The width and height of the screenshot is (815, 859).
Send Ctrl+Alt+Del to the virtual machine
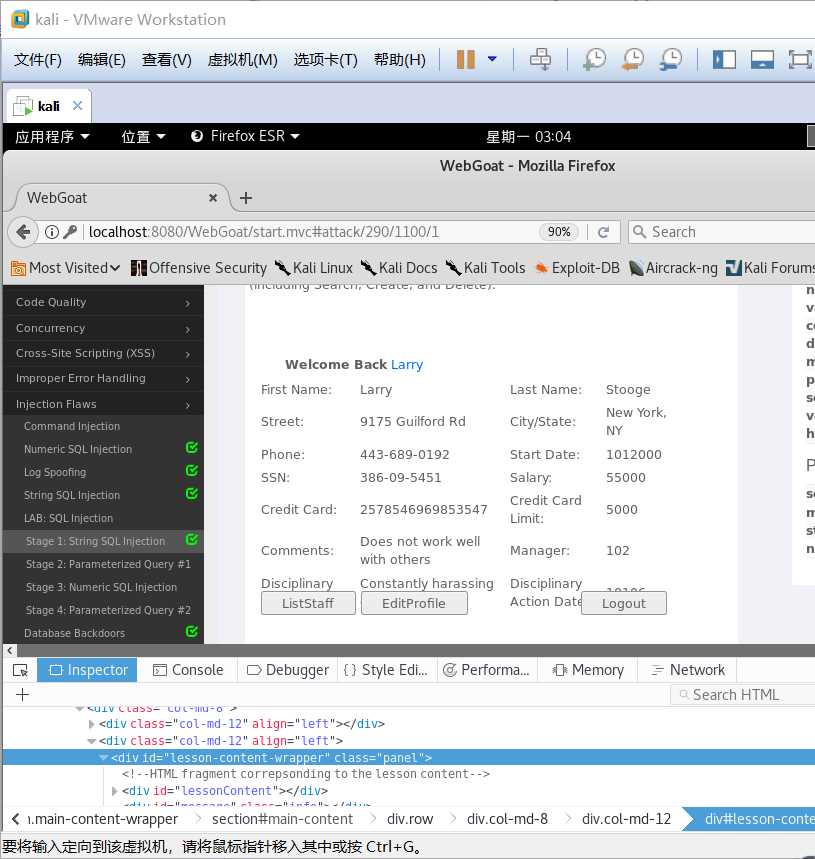pyautogui.click(x=540, y=59)
